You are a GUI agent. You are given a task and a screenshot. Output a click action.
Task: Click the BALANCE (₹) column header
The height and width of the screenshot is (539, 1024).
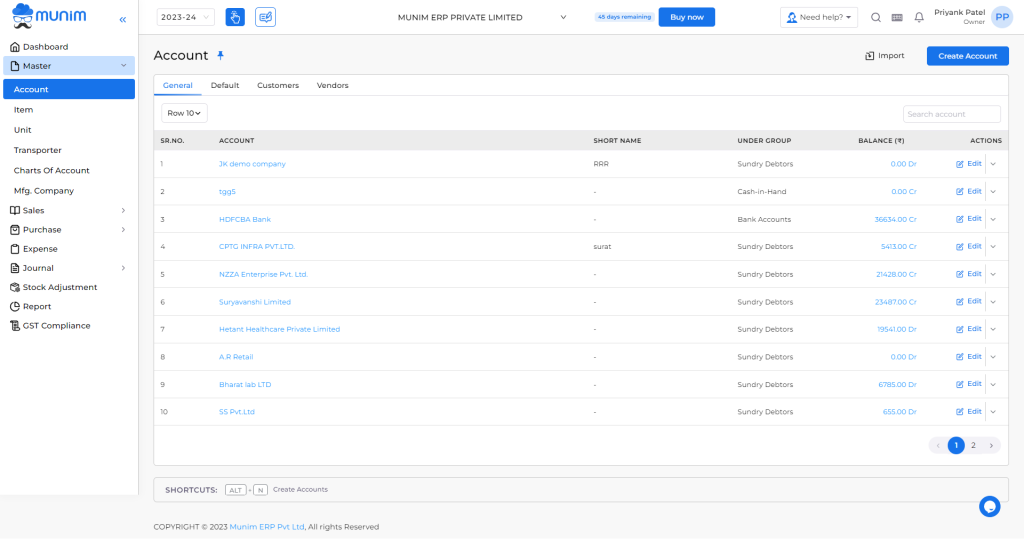coord(881,140)
